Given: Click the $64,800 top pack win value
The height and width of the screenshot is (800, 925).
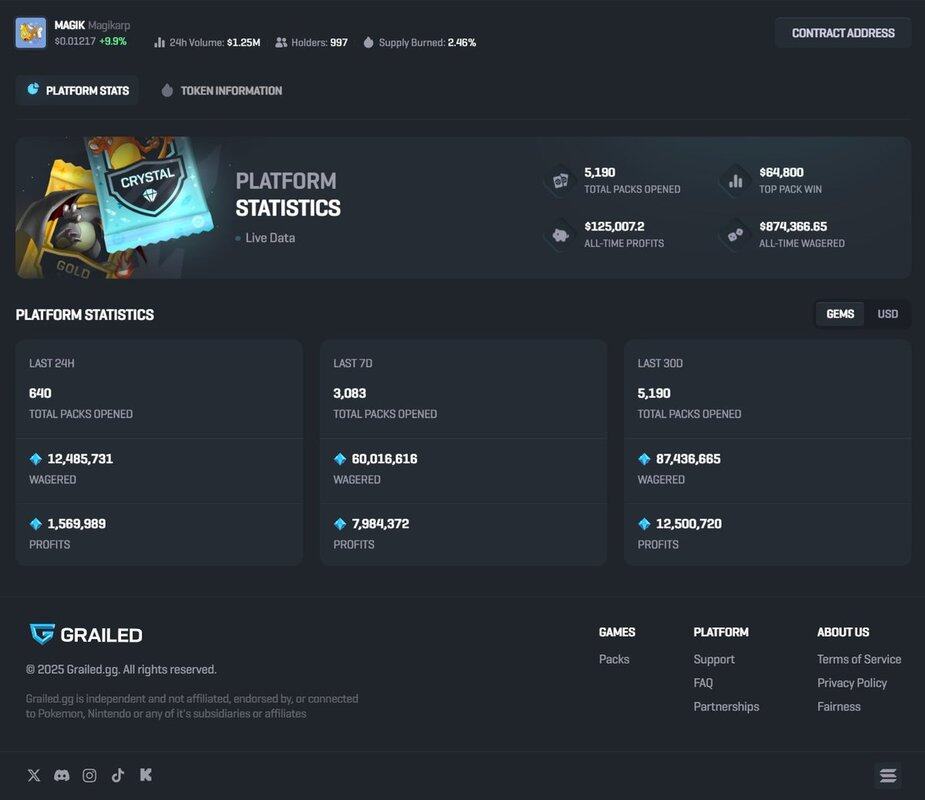Looking at the screenshot, I should (781, 172).
